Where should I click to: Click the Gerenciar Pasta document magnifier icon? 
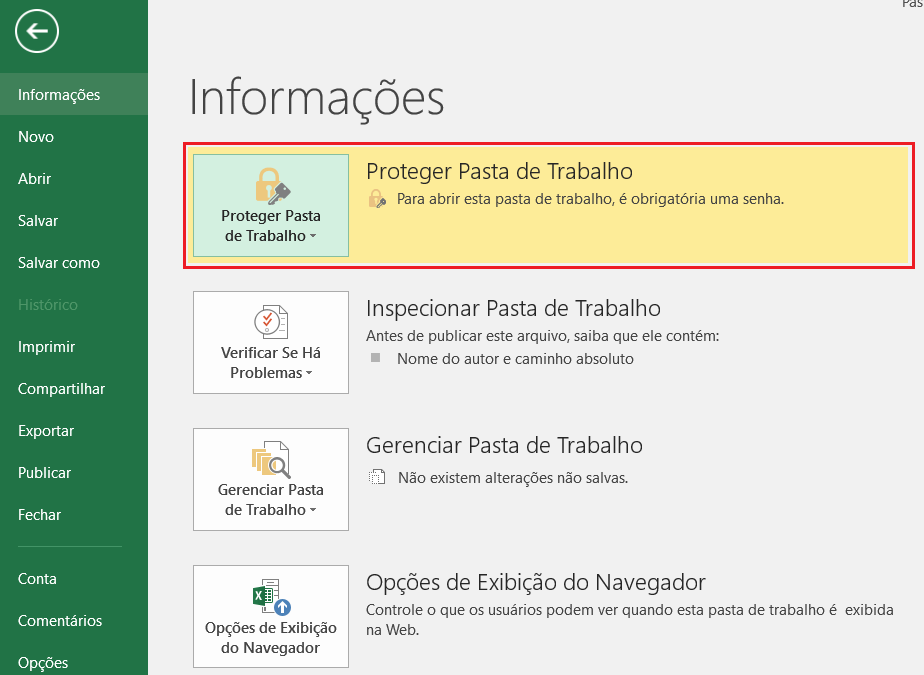pyautogui.click(x=271, y=459)
